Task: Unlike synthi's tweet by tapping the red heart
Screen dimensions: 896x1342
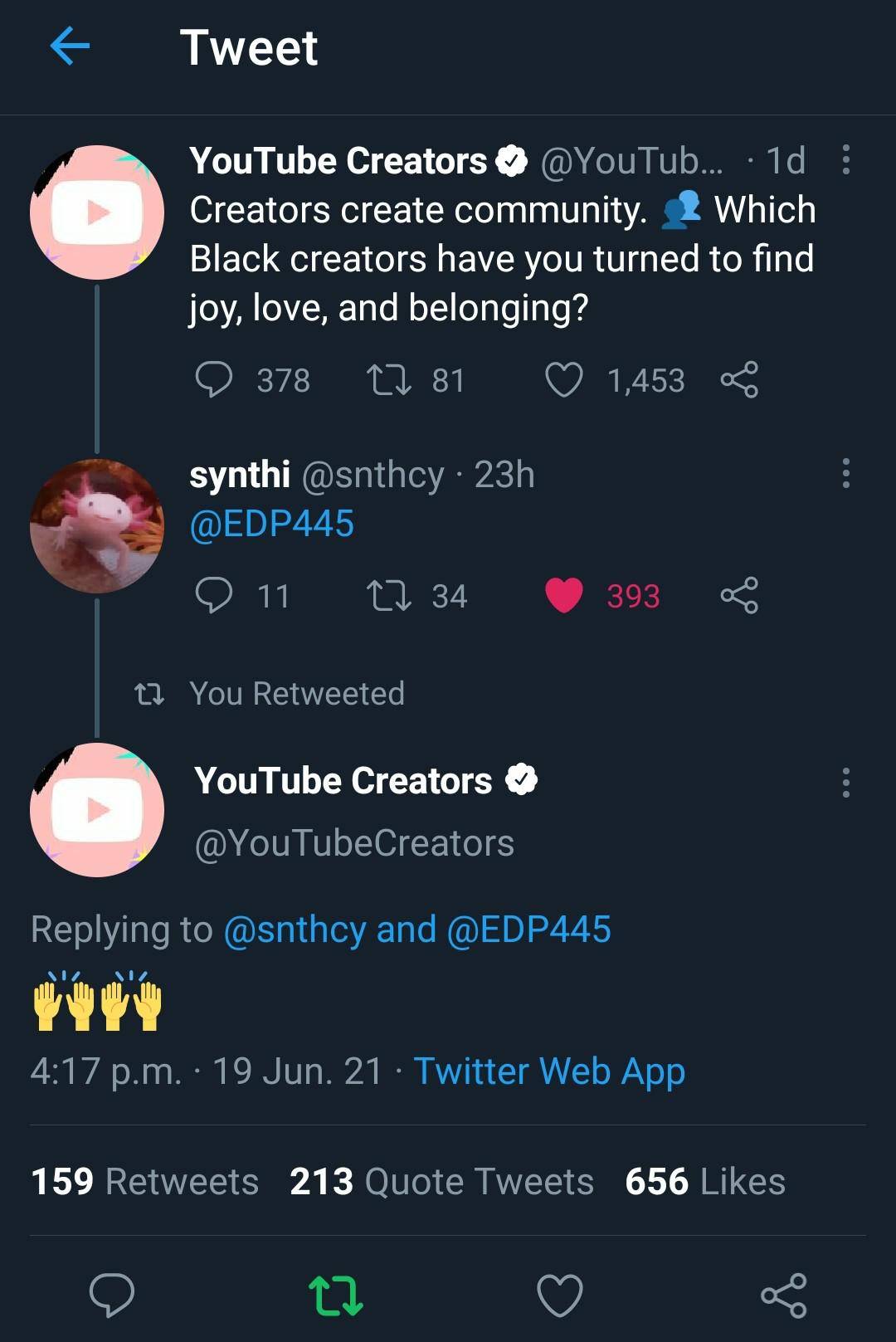Action: (565, 596)
